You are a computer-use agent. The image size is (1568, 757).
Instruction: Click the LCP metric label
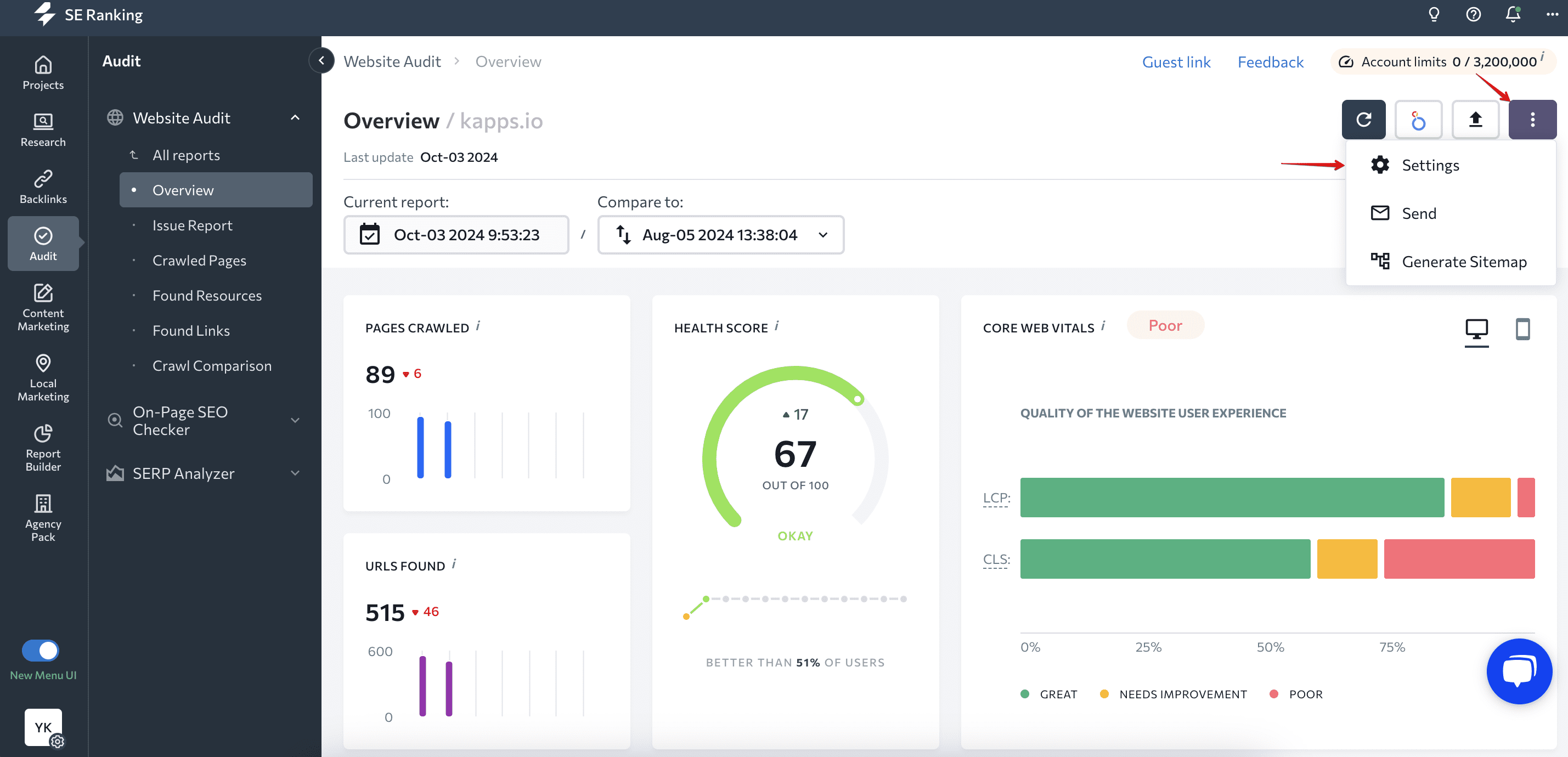(996, 498)
